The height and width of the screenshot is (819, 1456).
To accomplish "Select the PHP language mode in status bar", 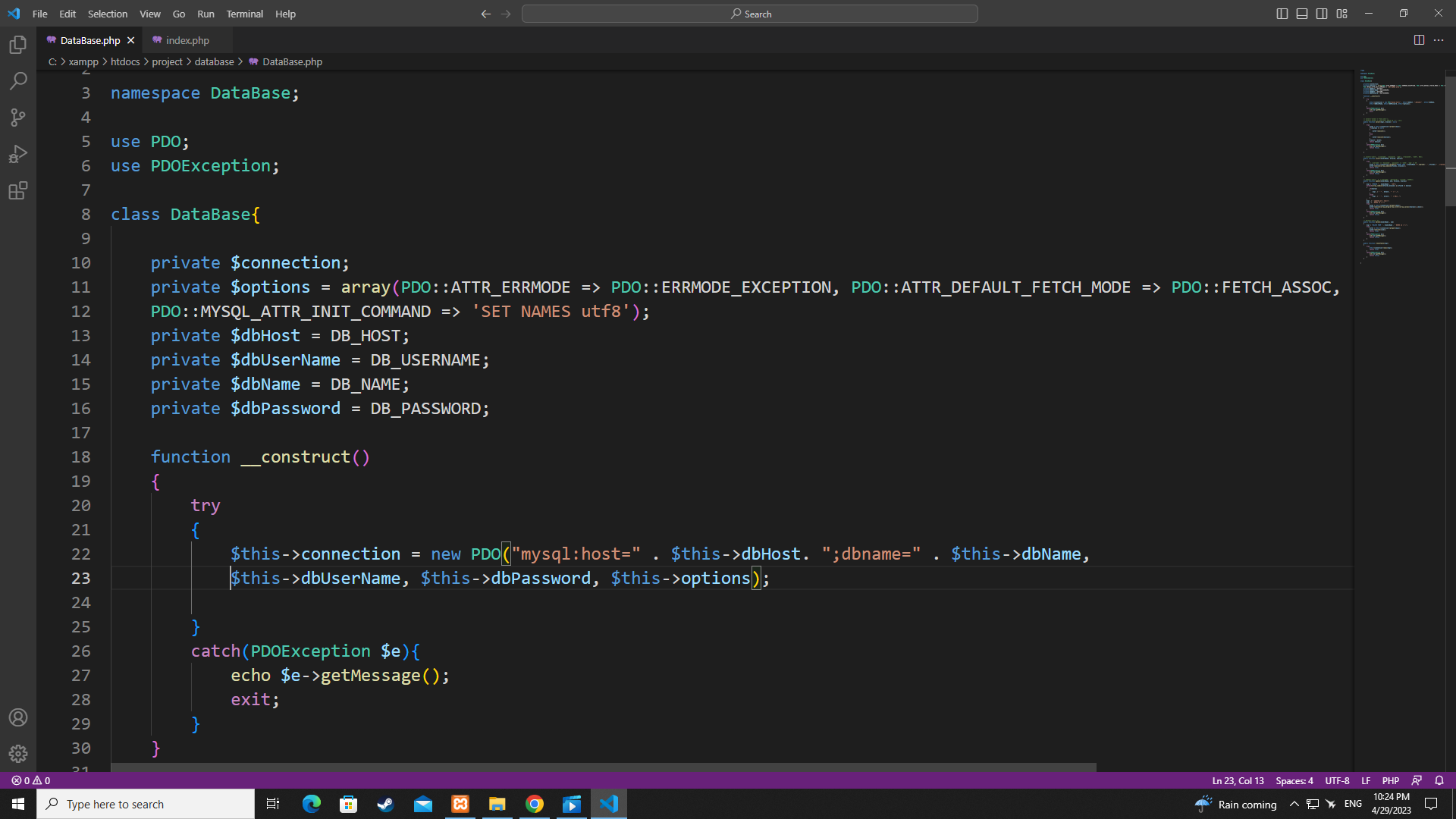I will tap(1390, 780).
